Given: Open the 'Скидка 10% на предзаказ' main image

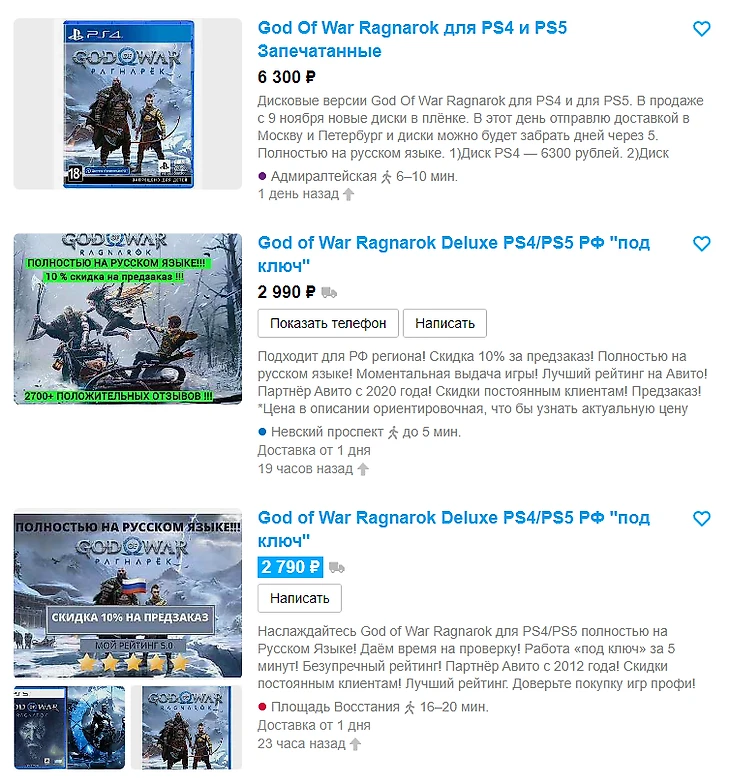Looking at the screenshot, I should [x=128, y=593].
